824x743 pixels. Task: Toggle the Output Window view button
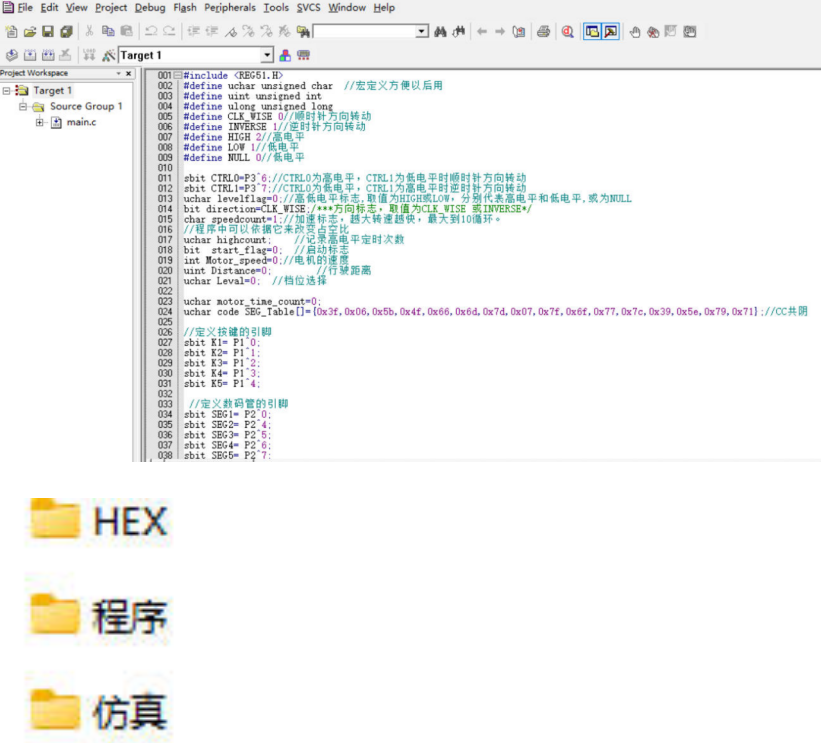click(611, 32)
